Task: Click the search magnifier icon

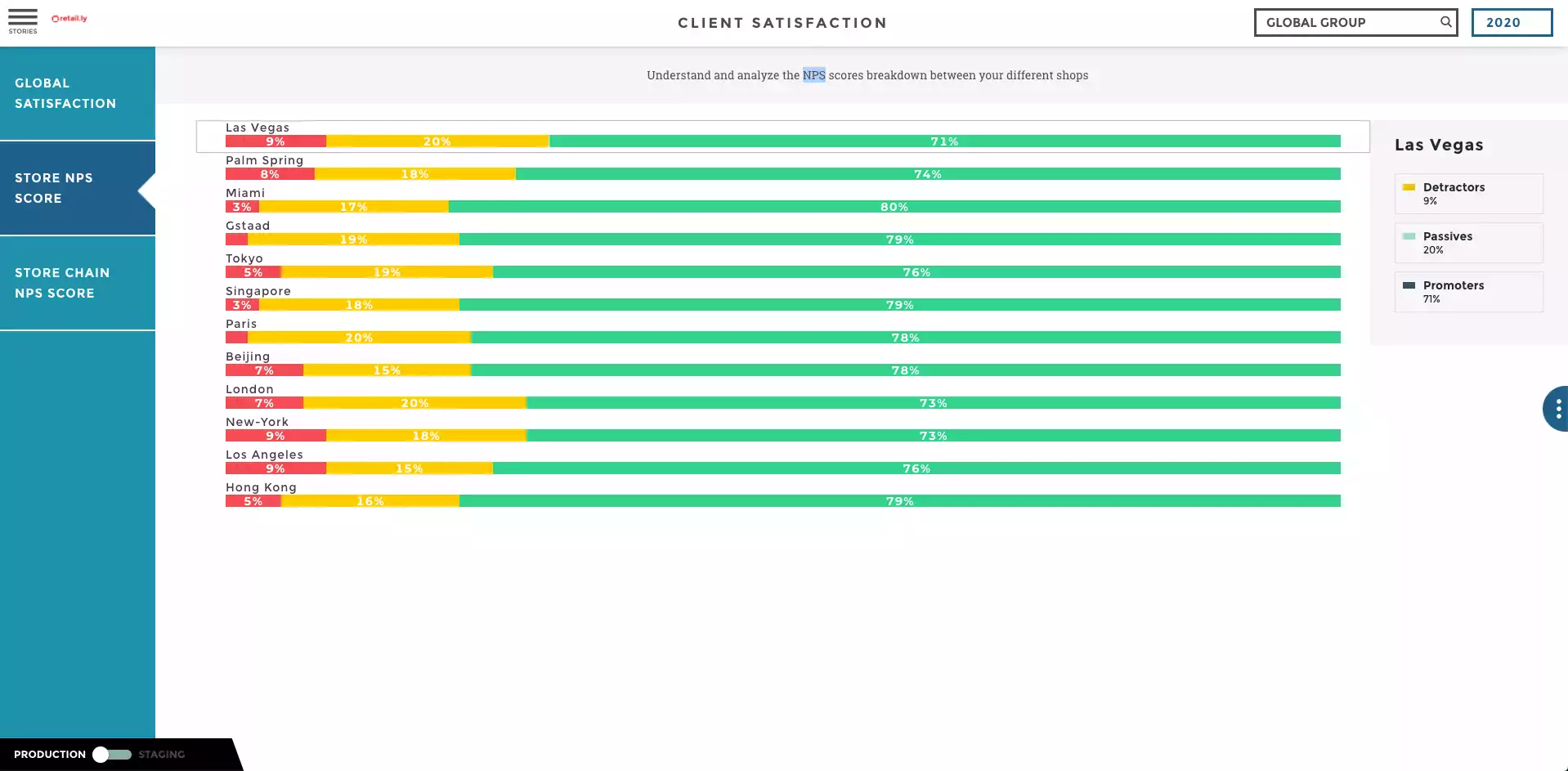Action: (x=1445, y=22)
